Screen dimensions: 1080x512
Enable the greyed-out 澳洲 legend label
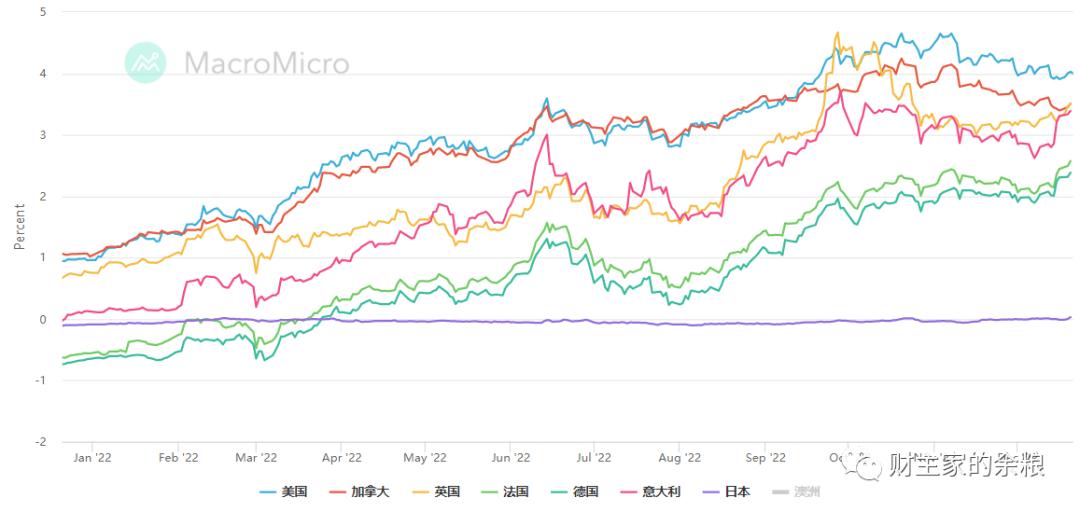(x=806, y=492)
